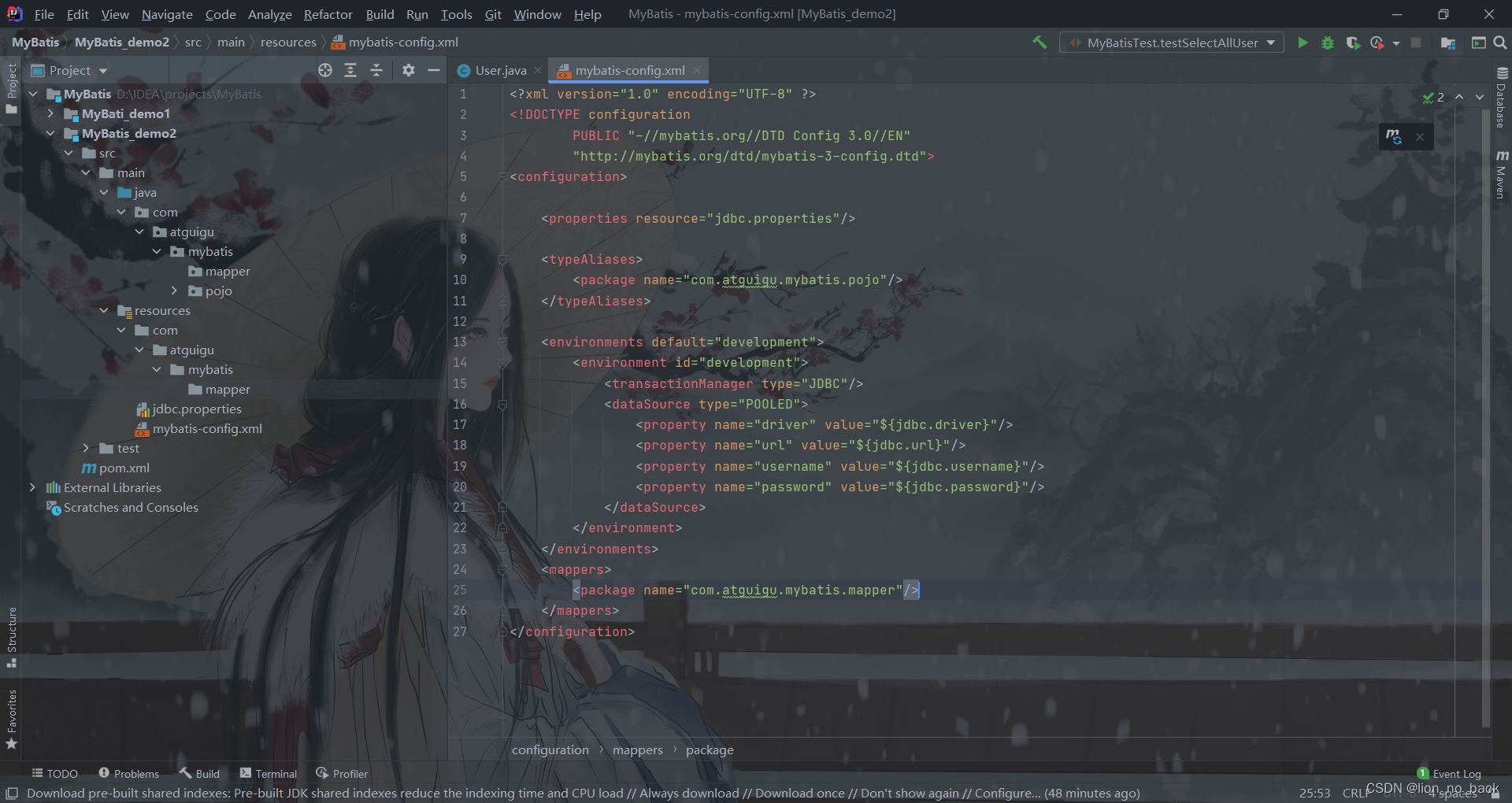Click the Stop process icon
This screenshot has height=803, width=1512.
pos(1416,43)
